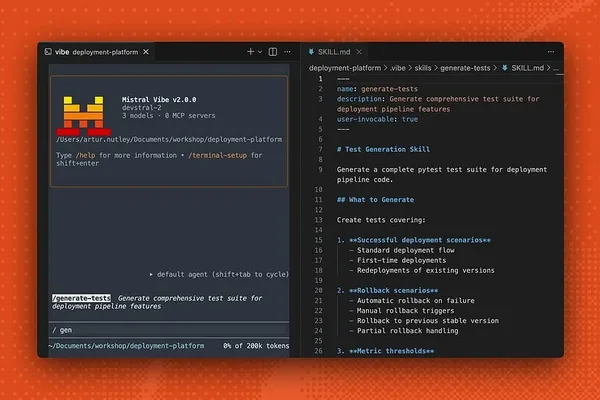Image resolution: width=600 pixels, height=400 pixels.
Task: Close the vibe deployment-platform tab
Action: pos(146,52)
